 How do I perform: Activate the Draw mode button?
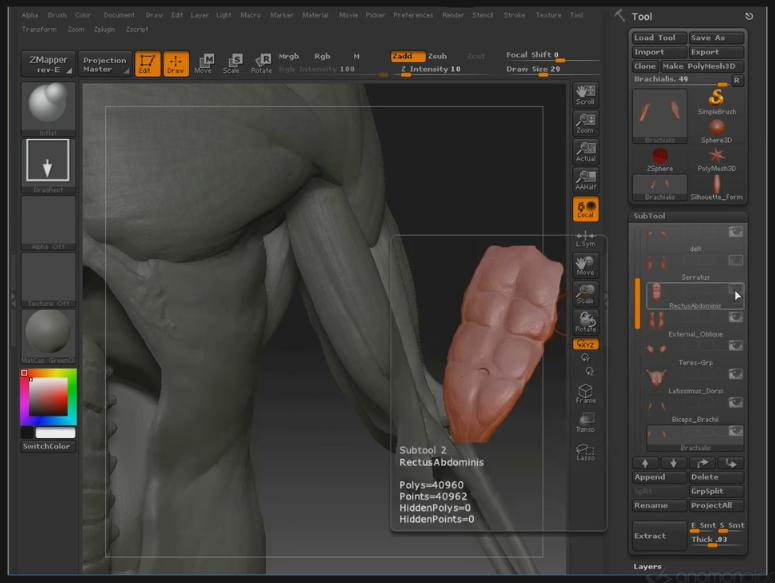point(176,64)
